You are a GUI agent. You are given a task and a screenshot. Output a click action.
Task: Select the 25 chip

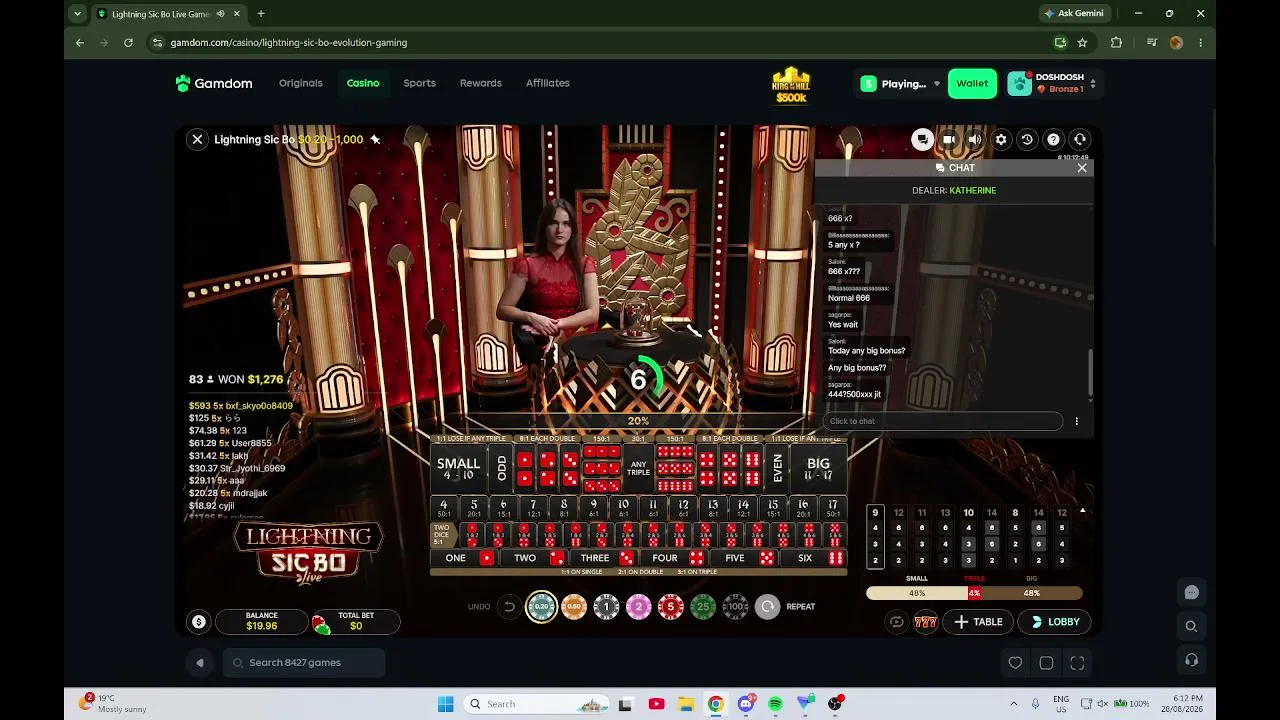click(x=703, y=606)
